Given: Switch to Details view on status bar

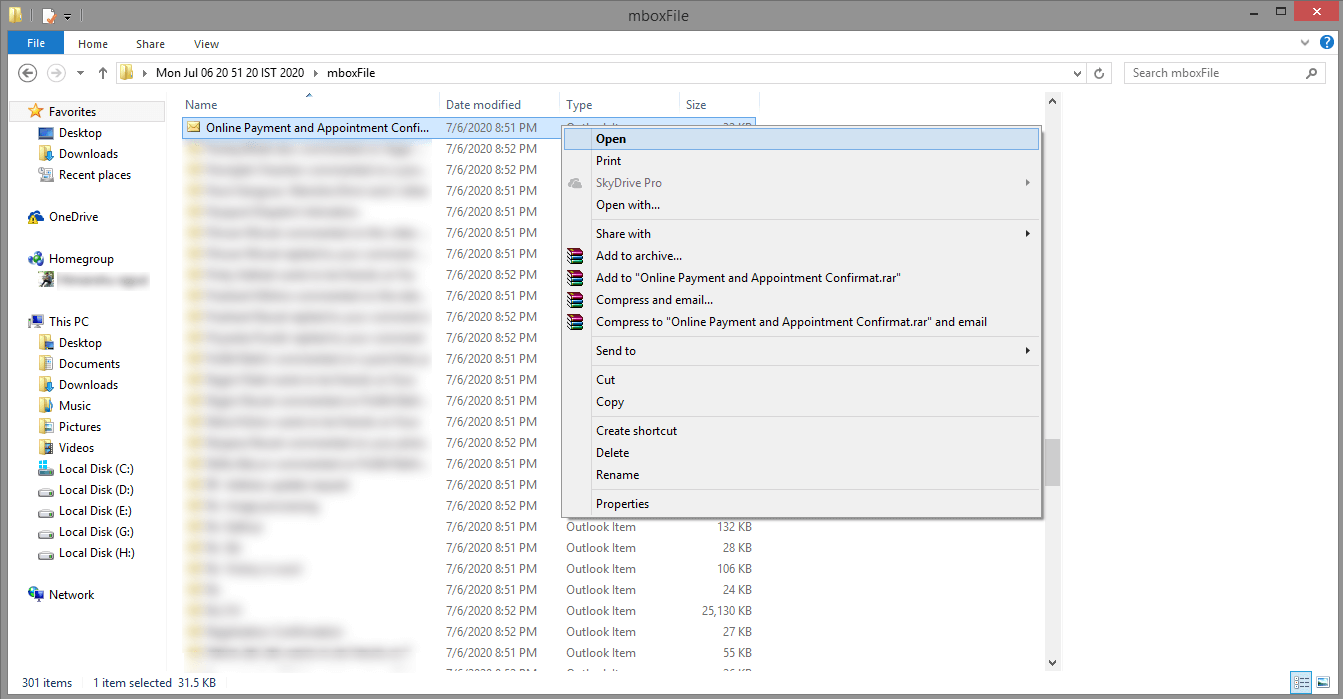Looking at the screenshot, I should tap(1302, 682).
